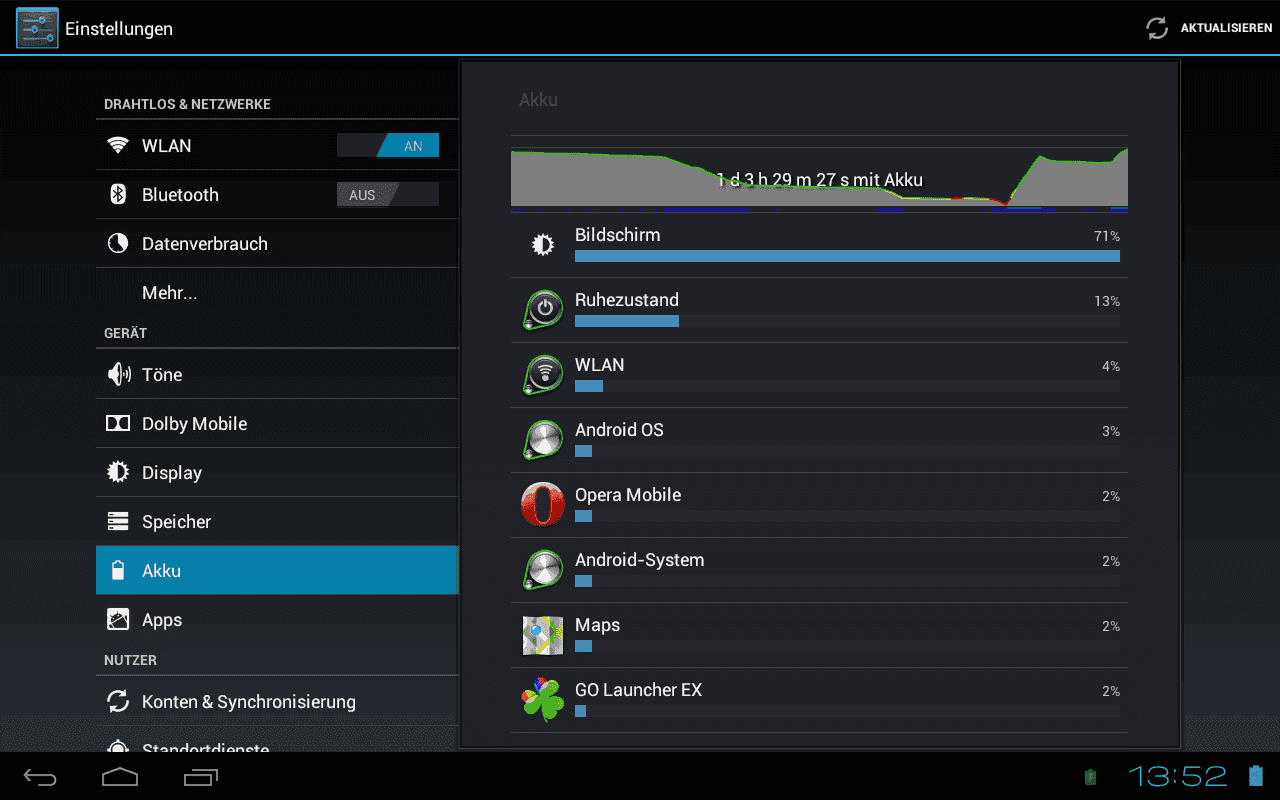The image size is (1280, 800).
Task: Click the Dolby Mobile logo icon
Action: [x=118, y=424]
